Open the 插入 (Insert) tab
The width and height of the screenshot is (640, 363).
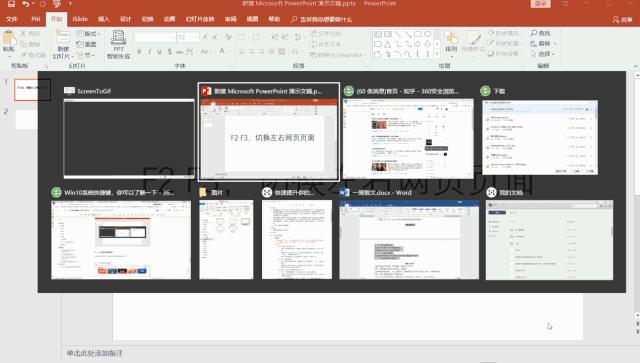104,19
